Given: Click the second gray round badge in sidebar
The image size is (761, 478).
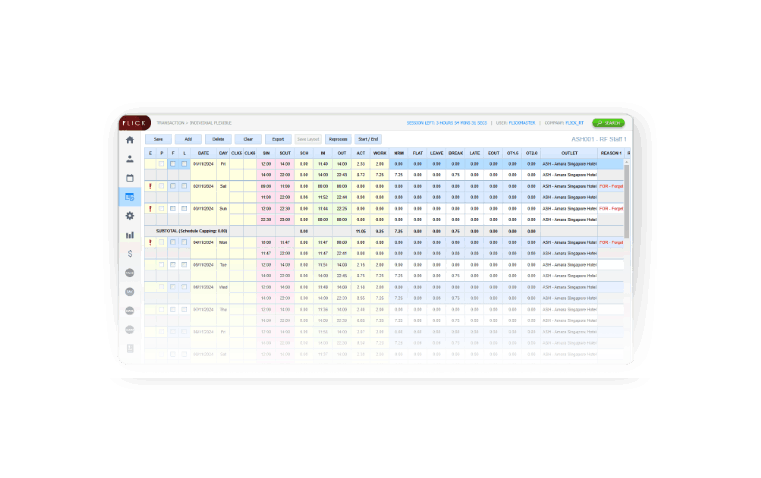Looking at the screenshot, I should (x=130, y=292).
